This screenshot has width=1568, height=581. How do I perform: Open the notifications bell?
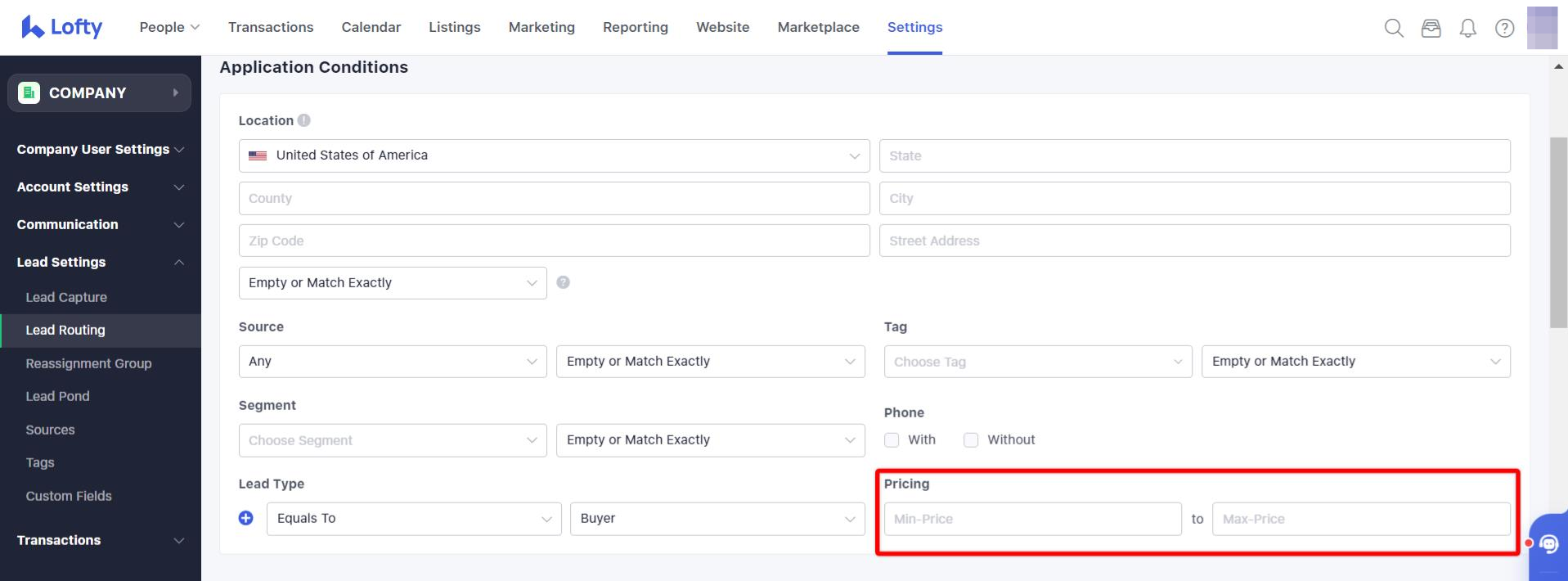pyautogui.click(x=1468, y=29)
